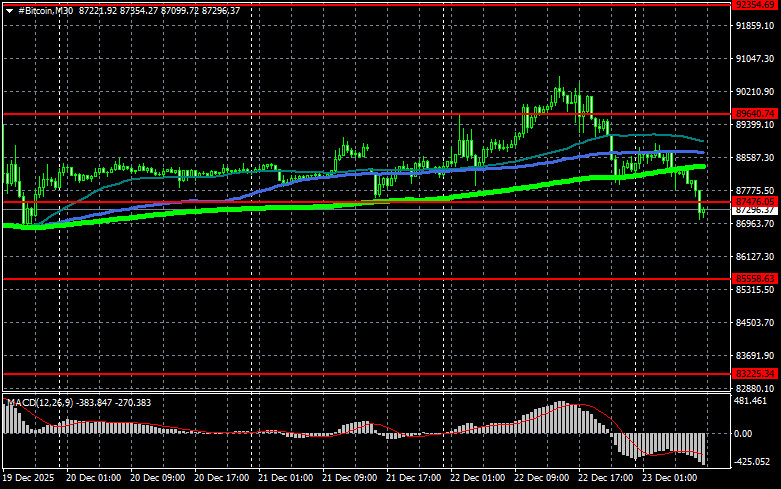Click the current price label 87296.37
781x489 pixels.
(x=755, y=211)
